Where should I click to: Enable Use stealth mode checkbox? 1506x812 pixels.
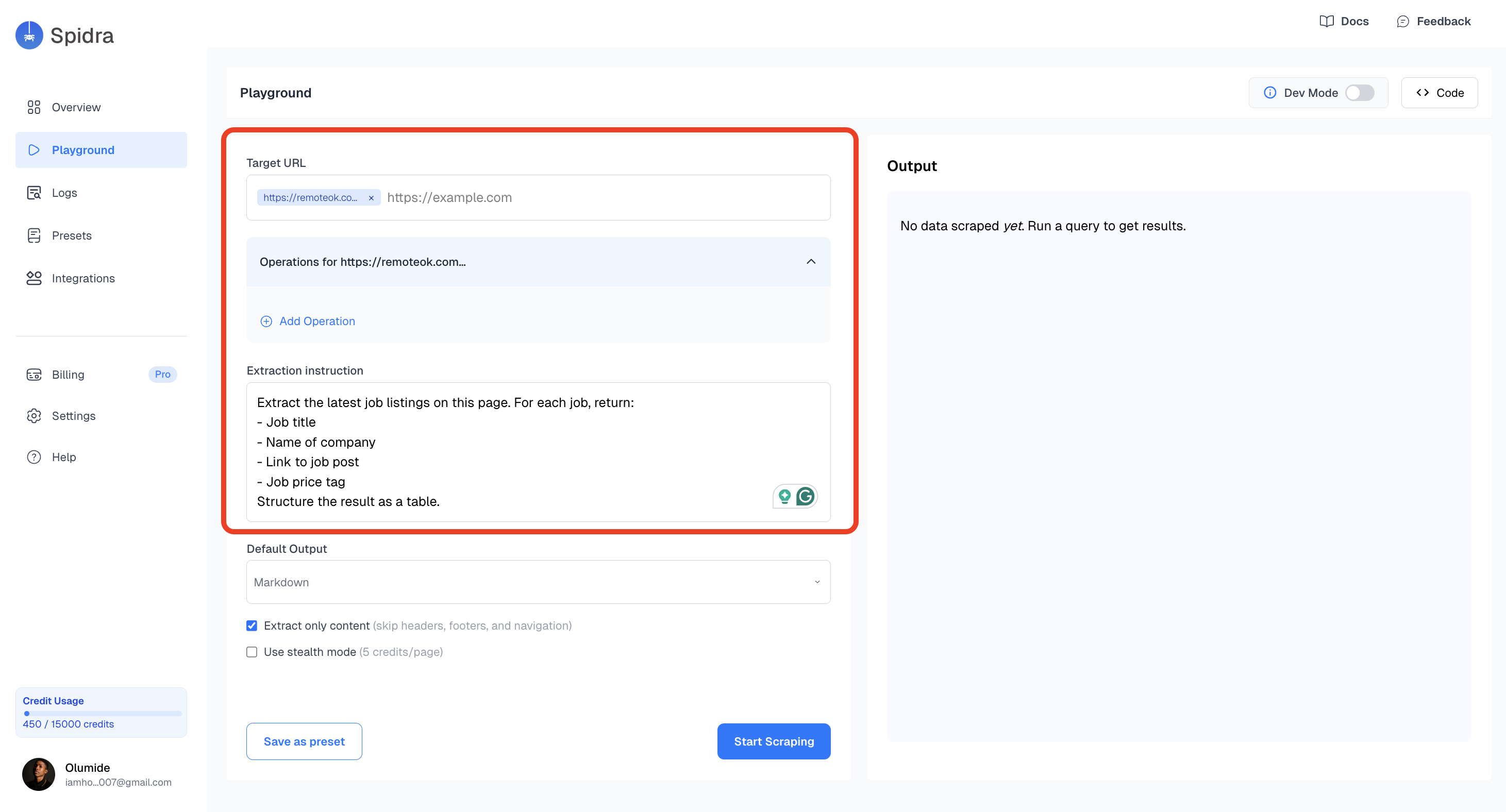click(x=252, y=652)
